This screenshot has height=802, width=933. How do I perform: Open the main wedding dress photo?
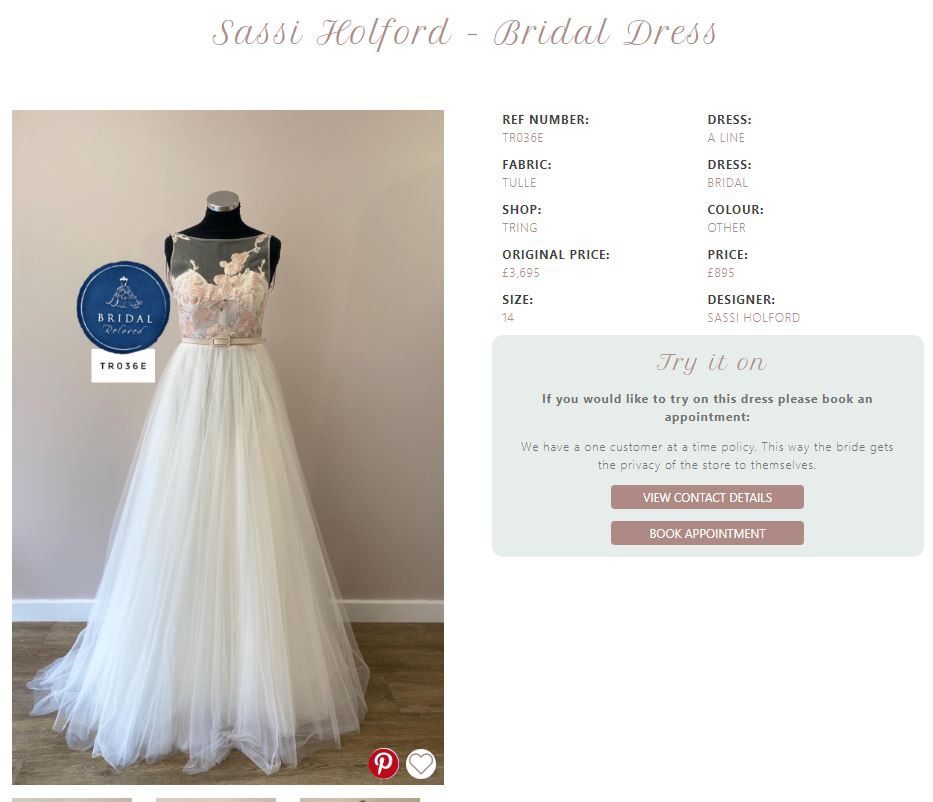click(x=228, y=447)
